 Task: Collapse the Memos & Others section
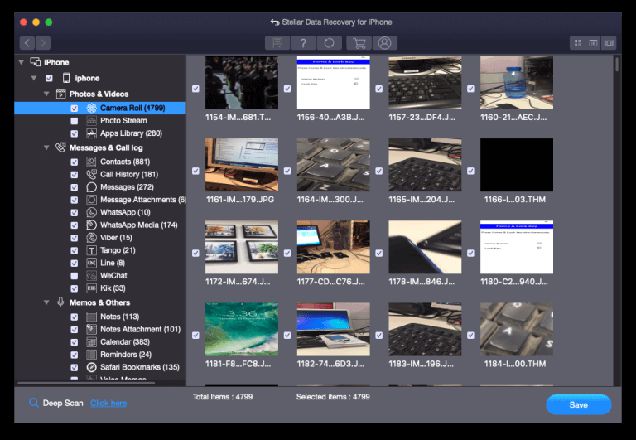pyautogui.click(x=46, y=302)
